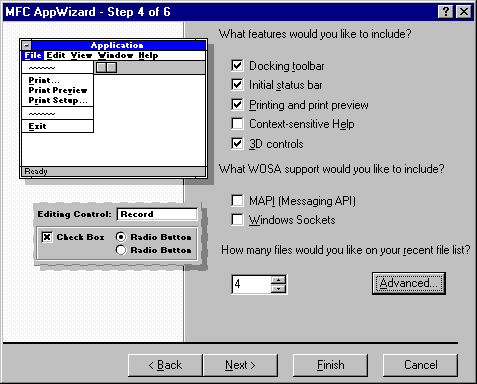Open the Advanced... options dialog
477x384 pixels.
(x=409, y=283)
